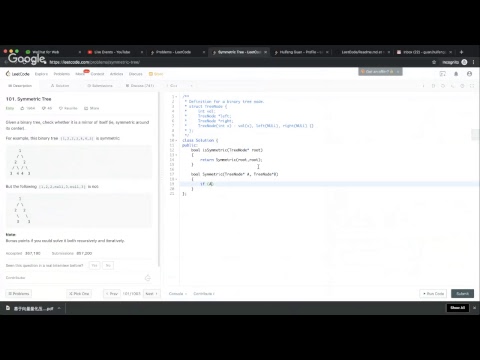Viewport: 480px width, 360px height.
Task: Switch to Solution tab
Action: tap(60, 86)
